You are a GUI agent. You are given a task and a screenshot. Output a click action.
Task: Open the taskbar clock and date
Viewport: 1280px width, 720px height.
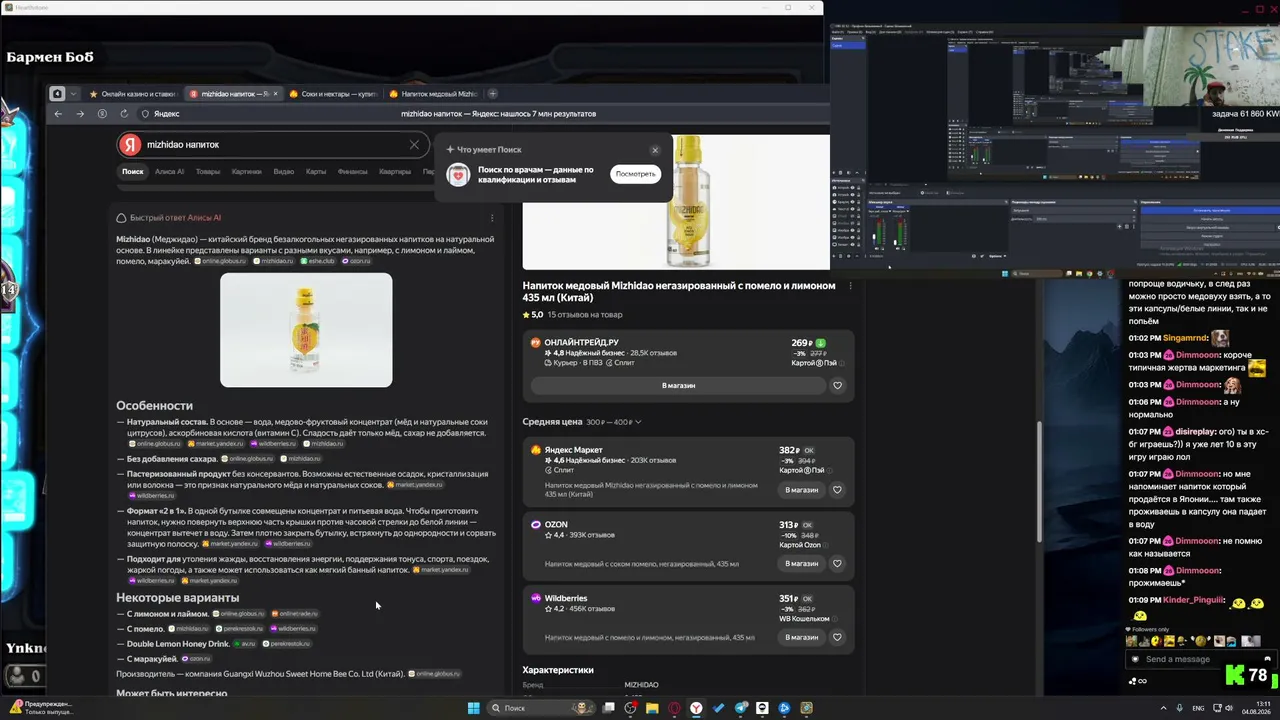[1257, 708]
